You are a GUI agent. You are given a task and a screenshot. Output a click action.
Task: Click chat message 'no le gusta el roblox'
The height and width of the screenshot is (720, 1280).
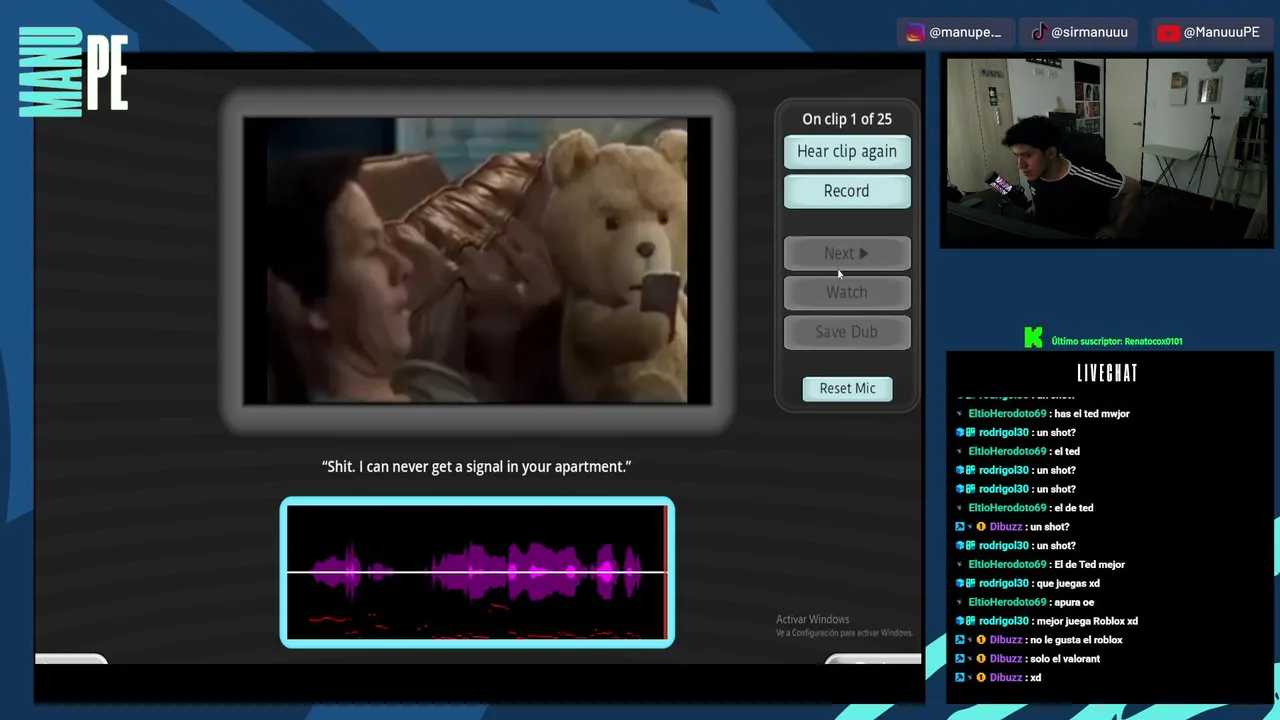1076,640
